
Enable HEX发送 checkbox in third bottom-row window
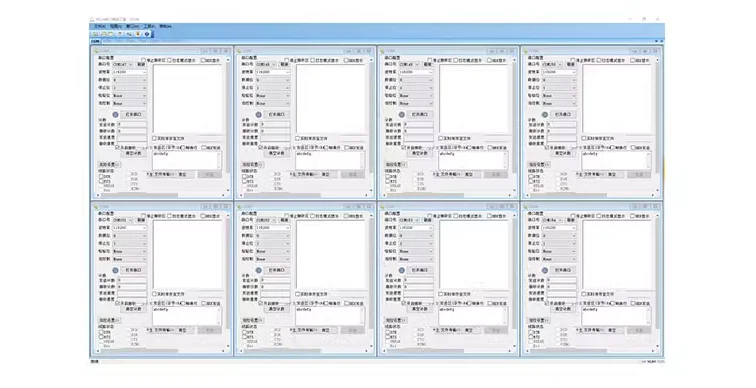(x=490, y=304)
